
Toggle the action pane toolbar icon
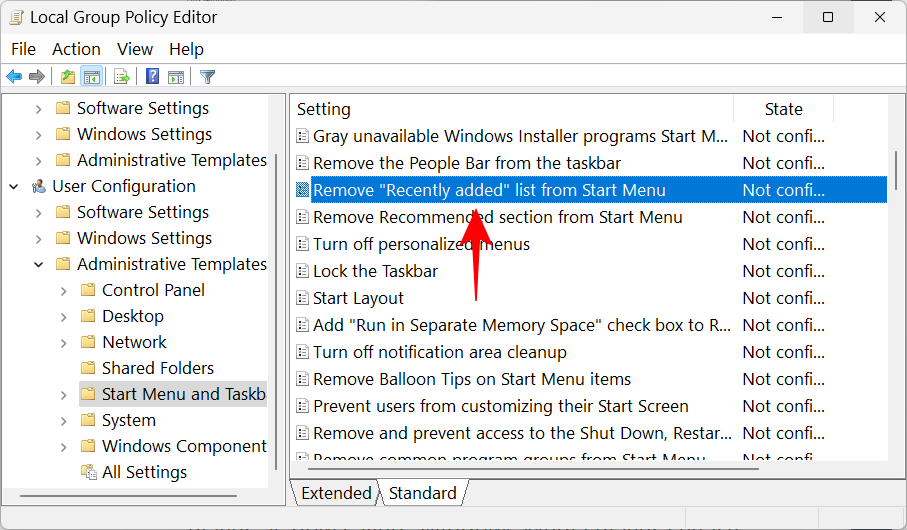pos(176,76)
